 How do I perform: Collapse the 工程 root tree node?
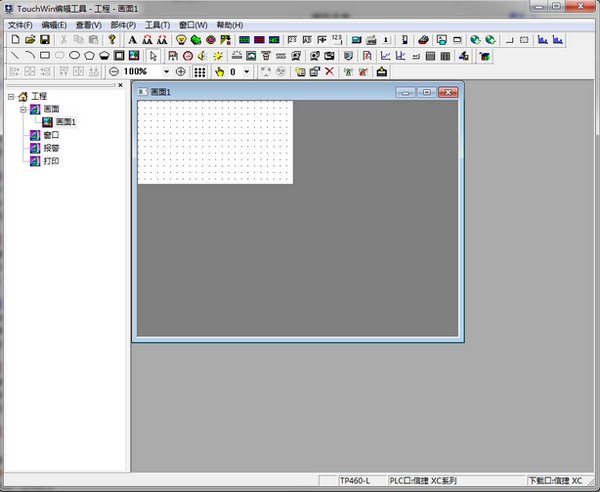(x=10, y=97)
